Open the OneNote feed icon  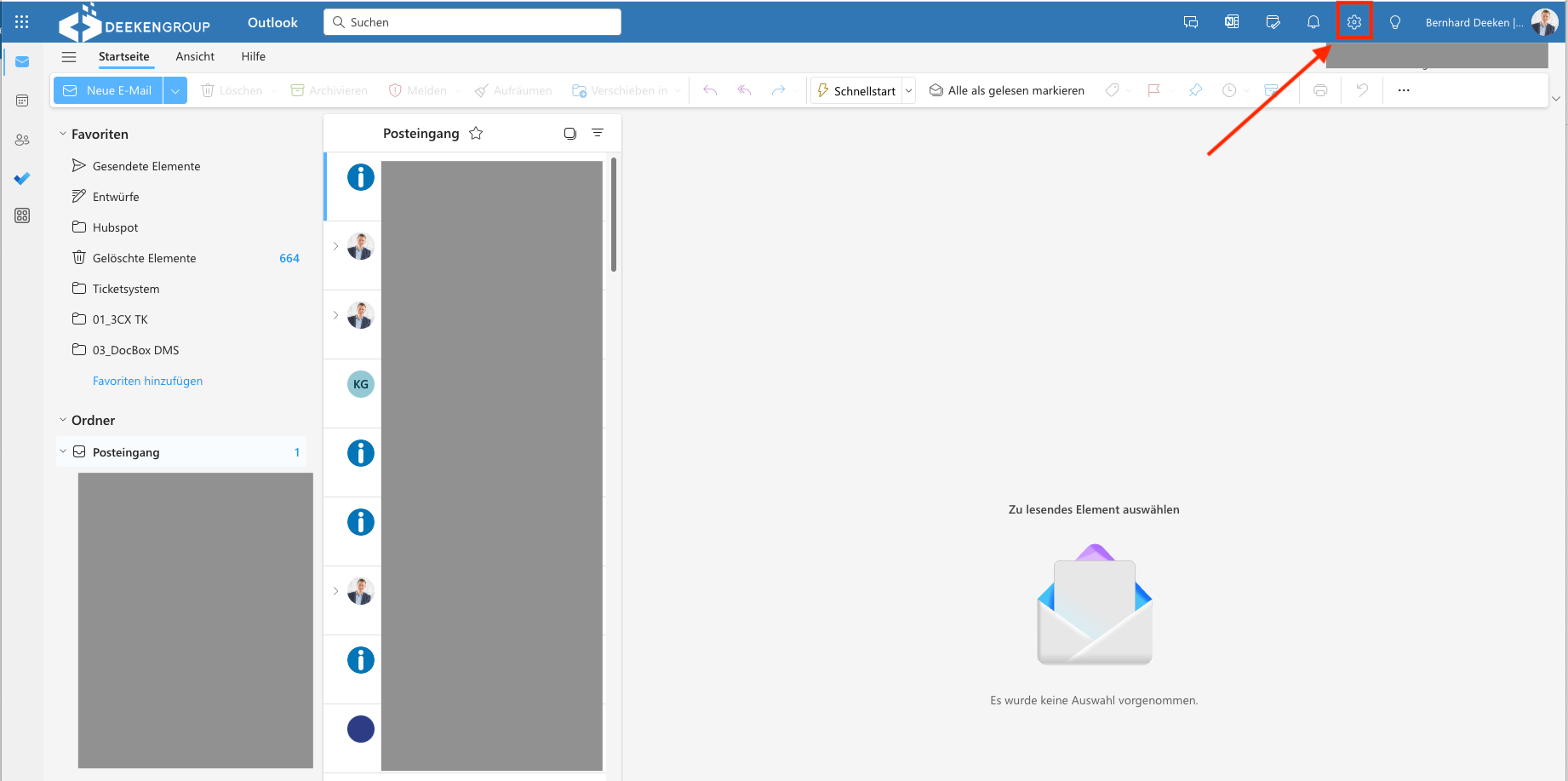tap(1232, 22)
